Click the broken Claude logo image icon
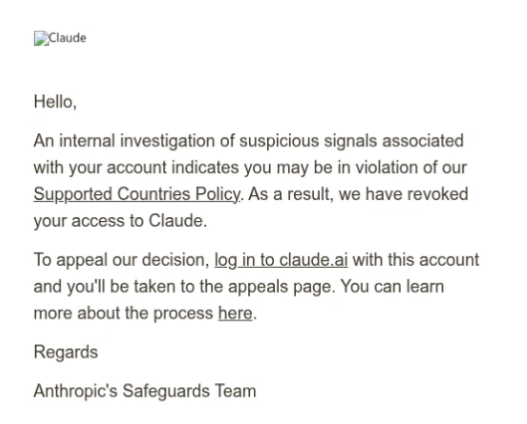This screenshot has width=527, height=424. coord(41,39)
